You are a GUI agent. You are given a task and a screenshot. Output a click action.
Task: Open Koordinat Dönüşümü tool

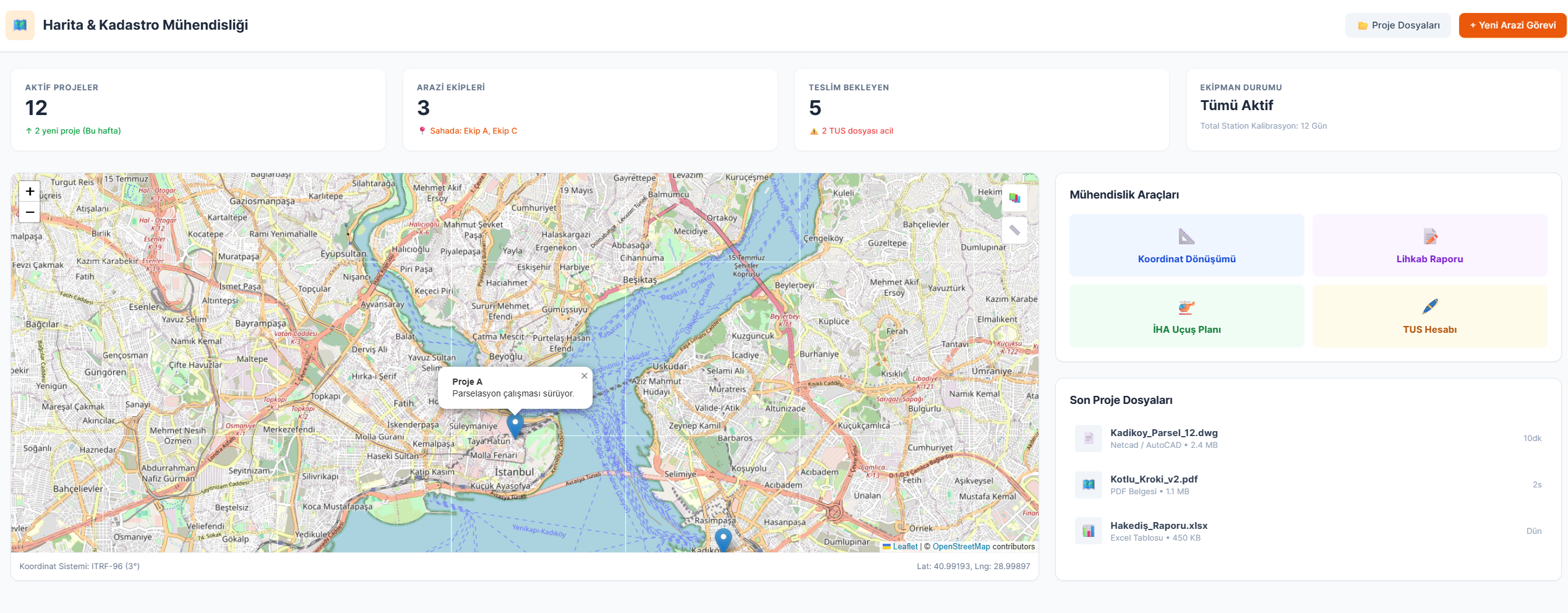[x=1186, y=246]
